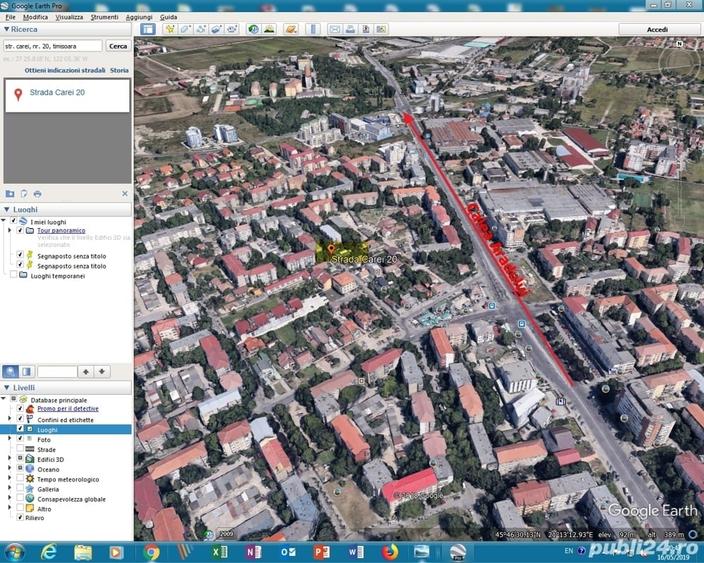Open Firefox from the taskbar
This screenshot has width=704, height=563.
(390, 552)
